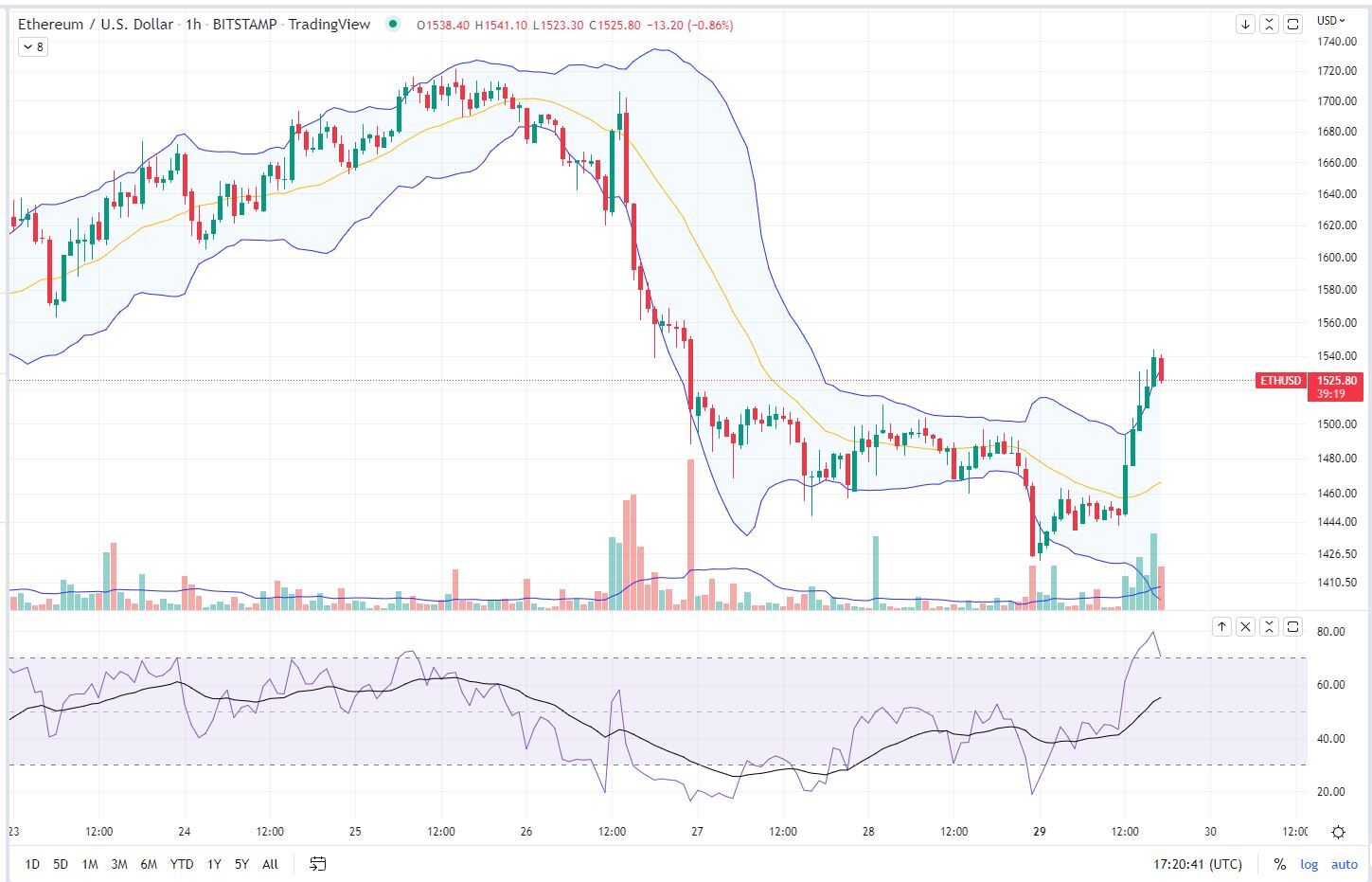Screen dimensions: 1372x882
Task: Click the ETHUSD price label tag
Action: (x=1280, y=381)
